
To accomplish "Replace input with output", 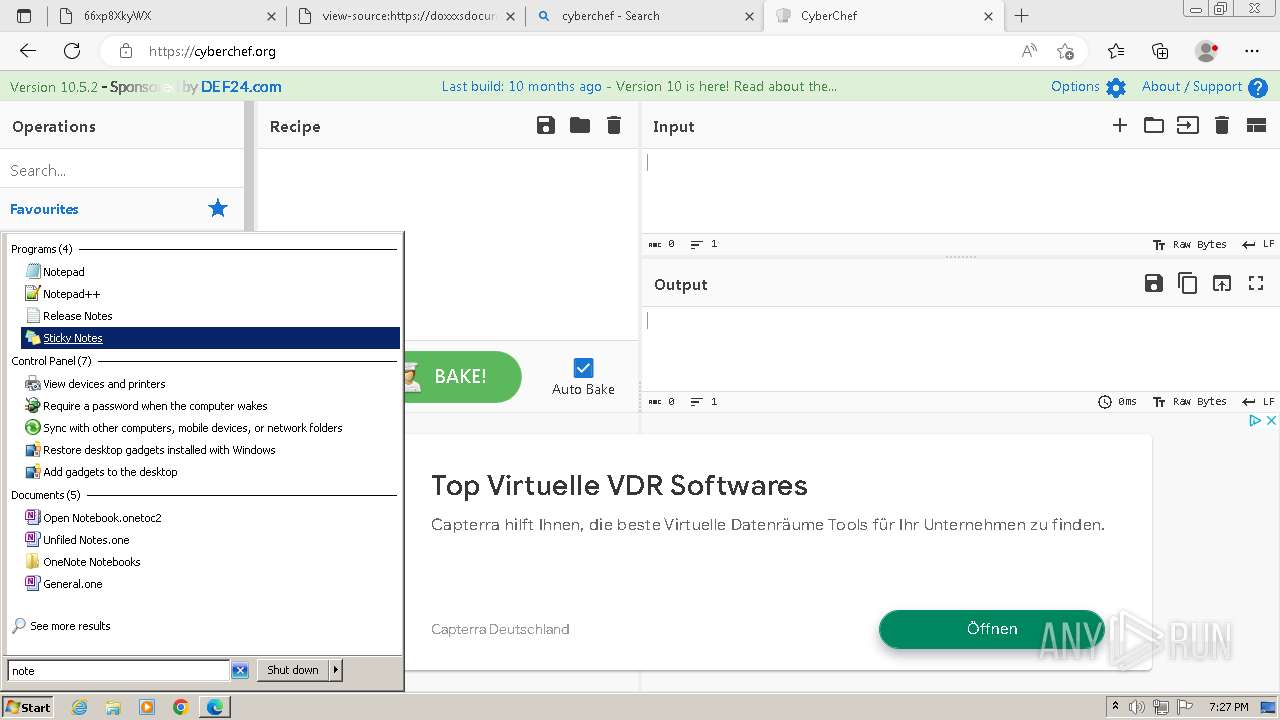I will (x=1222, y=284).
